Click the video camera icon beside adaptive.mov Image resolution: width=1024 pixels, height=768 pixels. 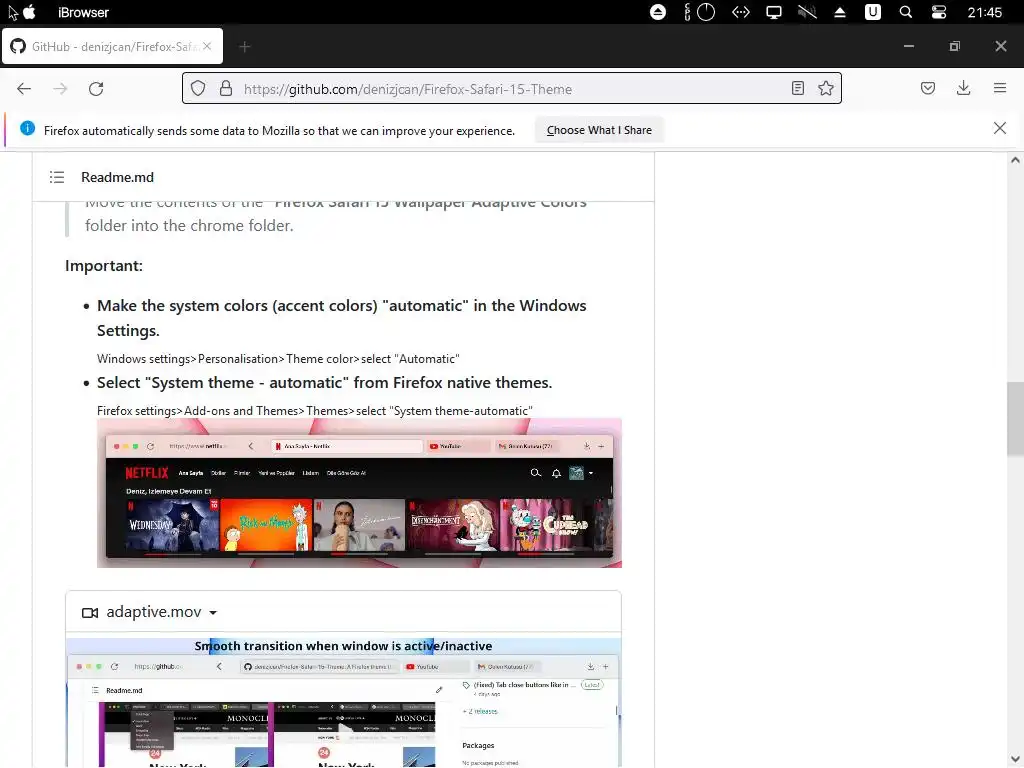pos(89,613)
